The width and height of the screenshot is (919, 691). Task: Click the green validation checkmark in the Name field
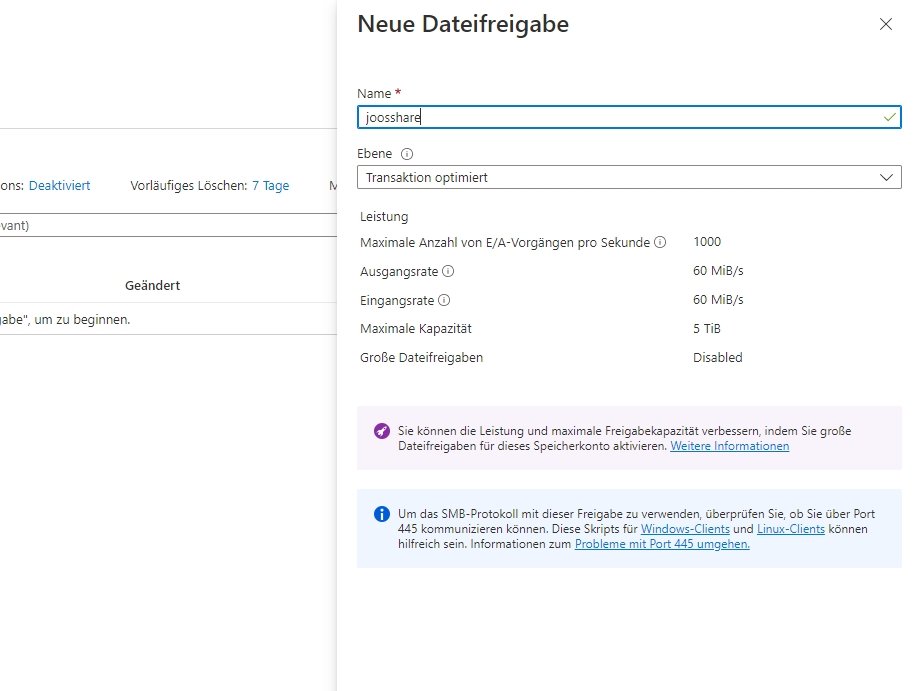pyautogui.click(x=888, y=116)
